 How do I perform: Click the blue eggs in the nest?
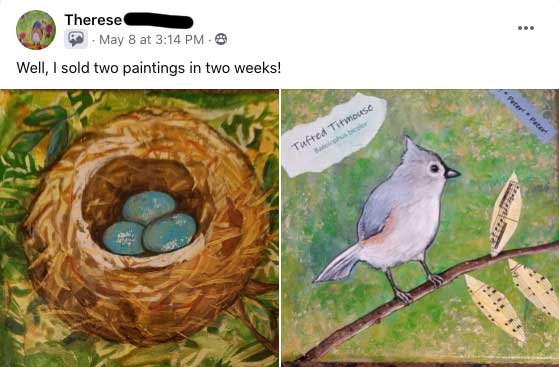150,223
